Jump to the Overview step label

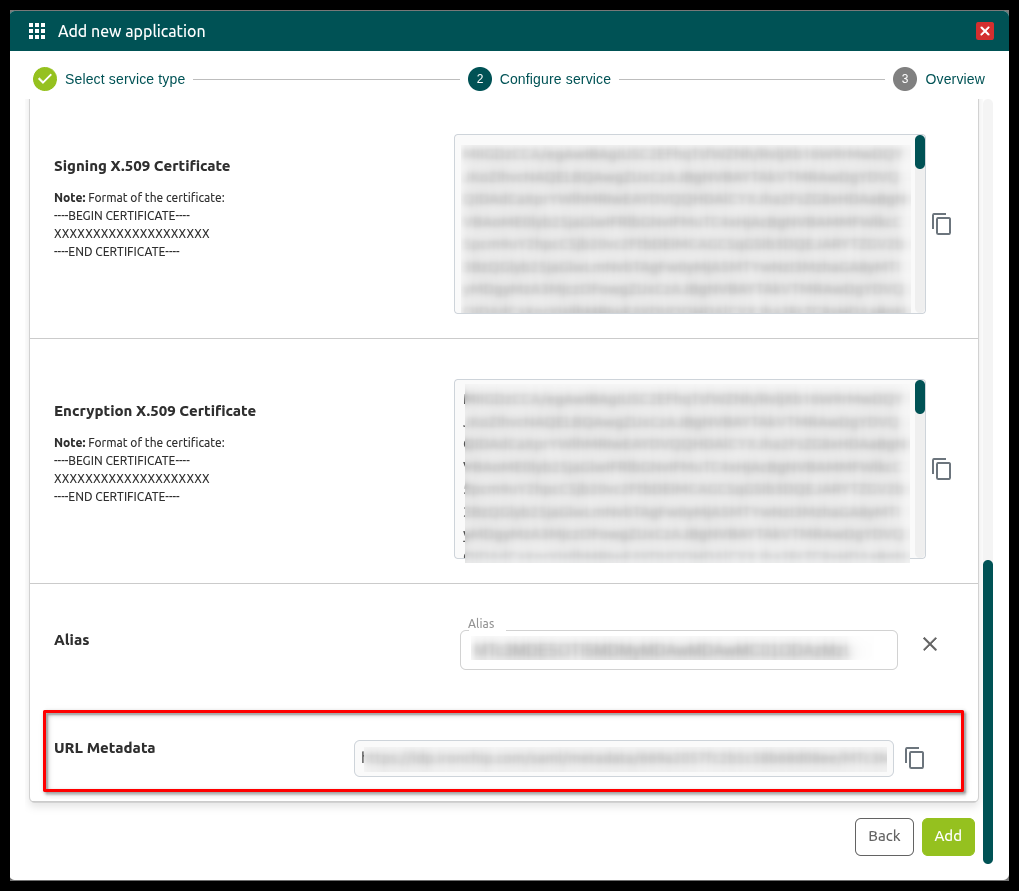coord(955,79)
